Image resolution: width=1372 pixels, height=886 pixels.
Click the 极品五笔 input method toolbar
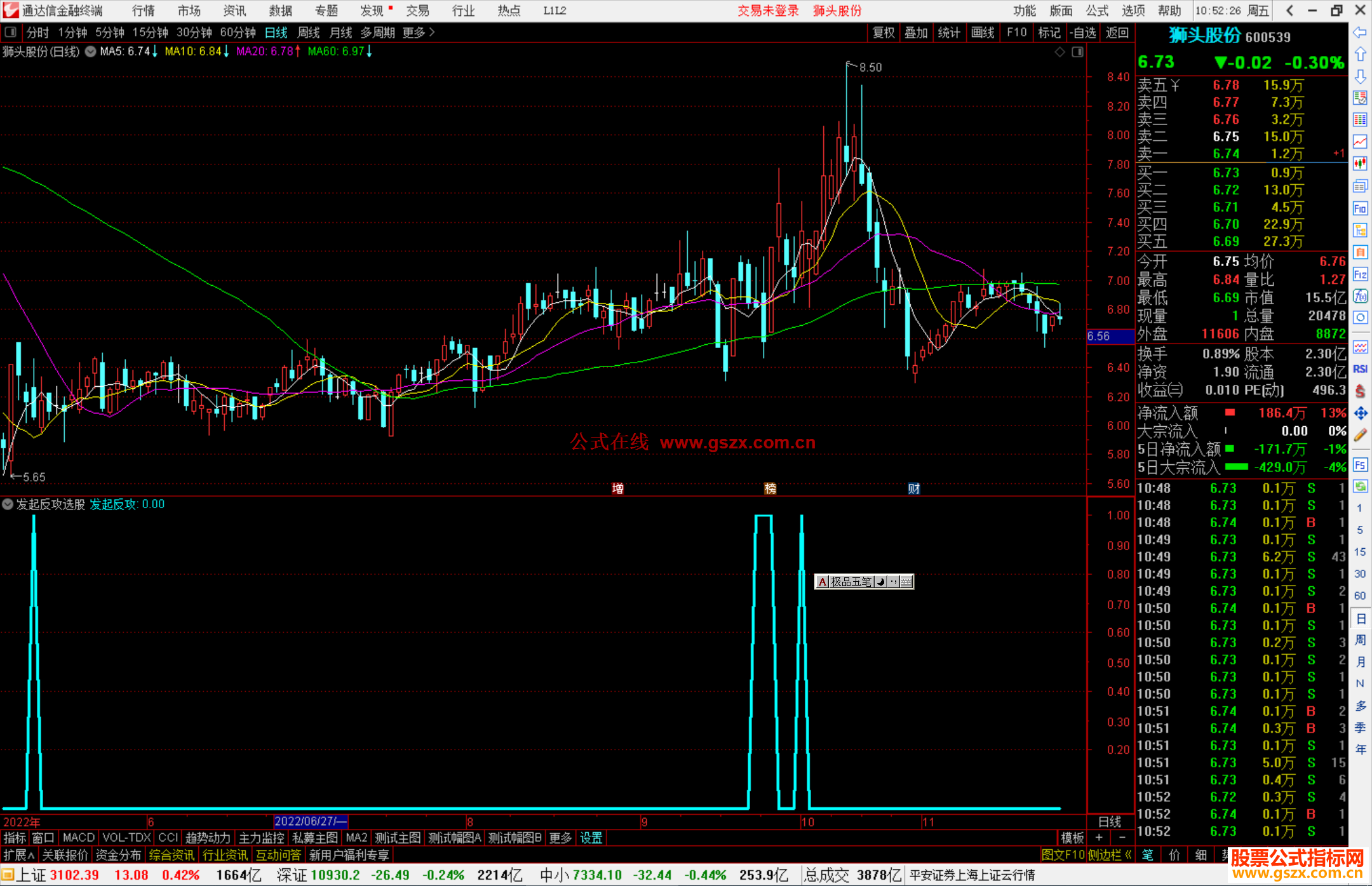pos(864,582)
